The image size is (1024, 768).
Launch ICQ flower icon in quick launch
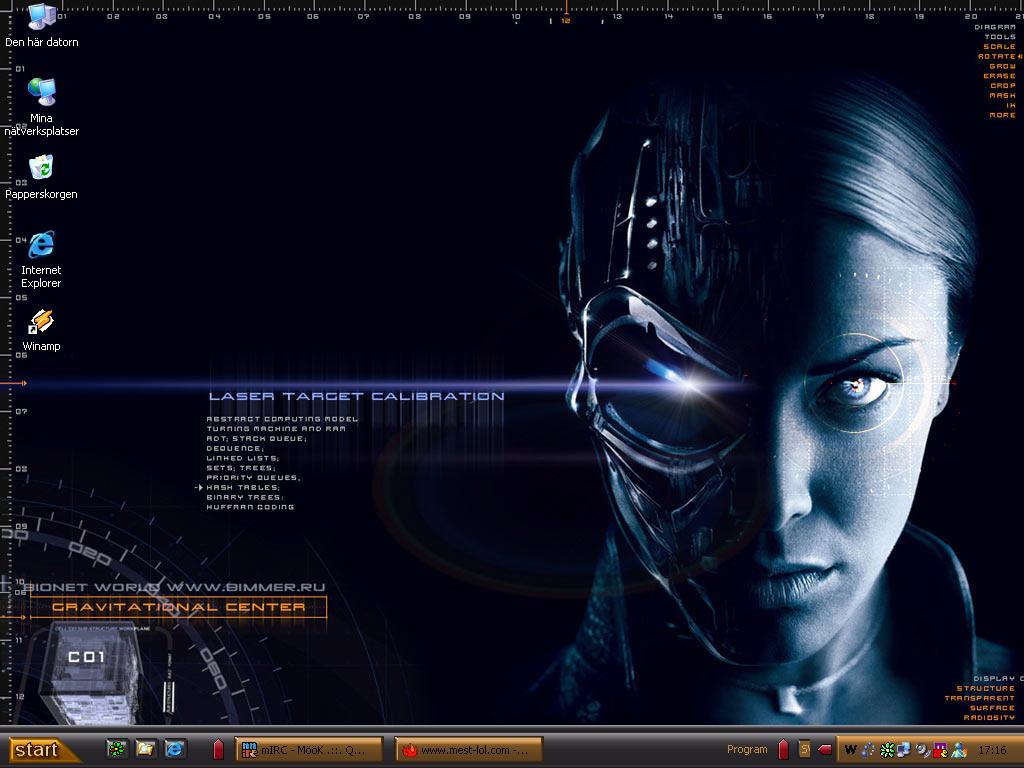point(117,749)
